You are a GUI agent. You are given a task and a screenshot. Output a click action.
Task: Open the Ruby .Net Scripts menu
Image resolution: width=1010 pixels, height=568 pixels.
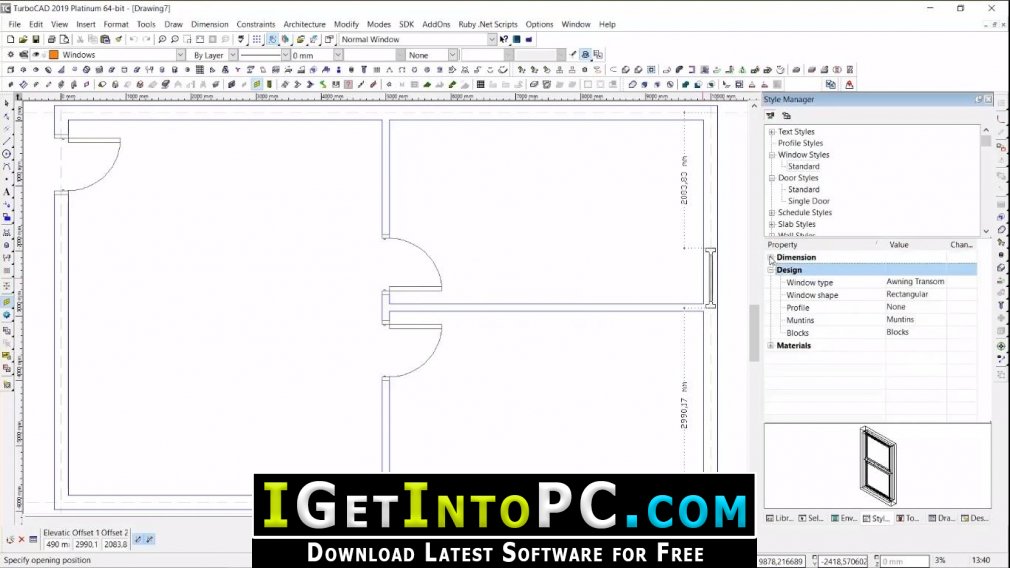[x=488, y=24]
